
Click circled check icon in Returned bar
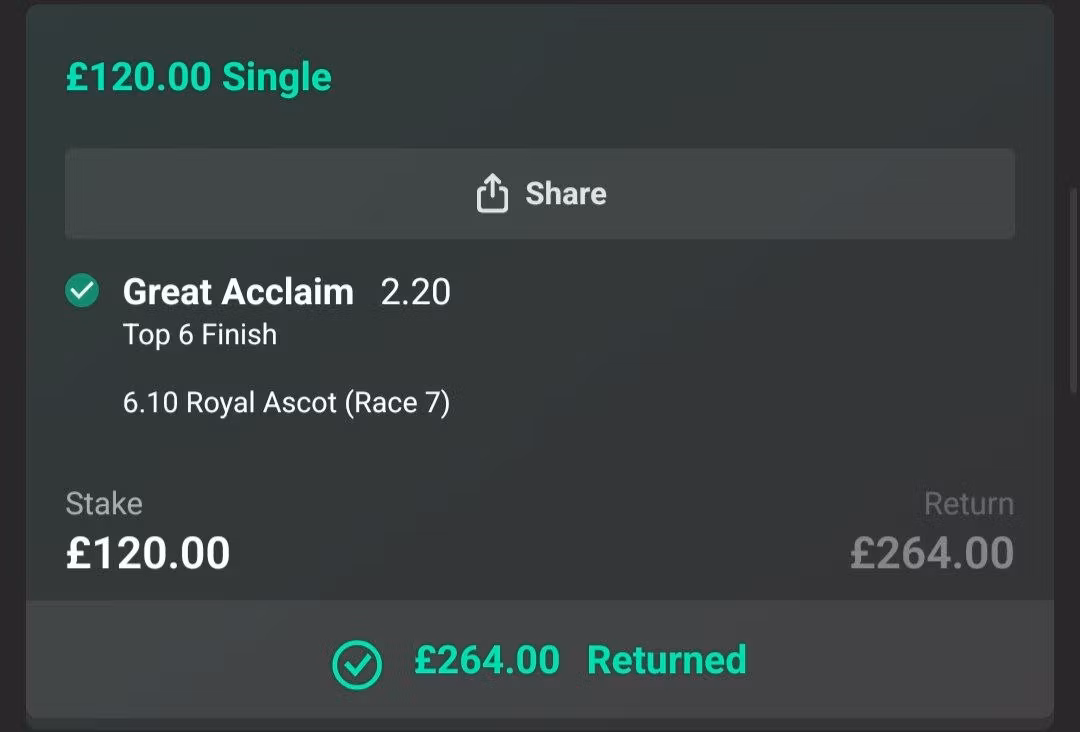(x=357, y=665)
